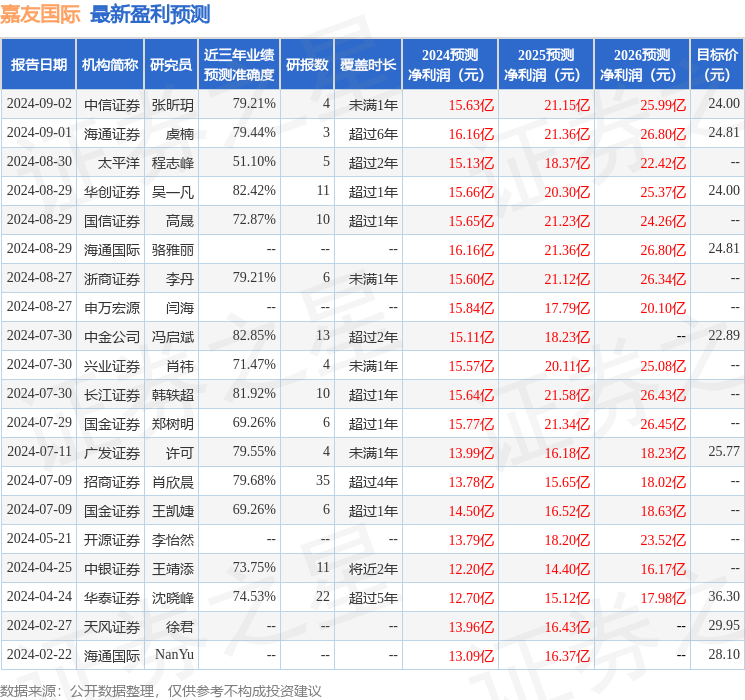This screenshot has height=700, width=745.
Task: Select the 29.95 target price cell
Action: [717, 626]
